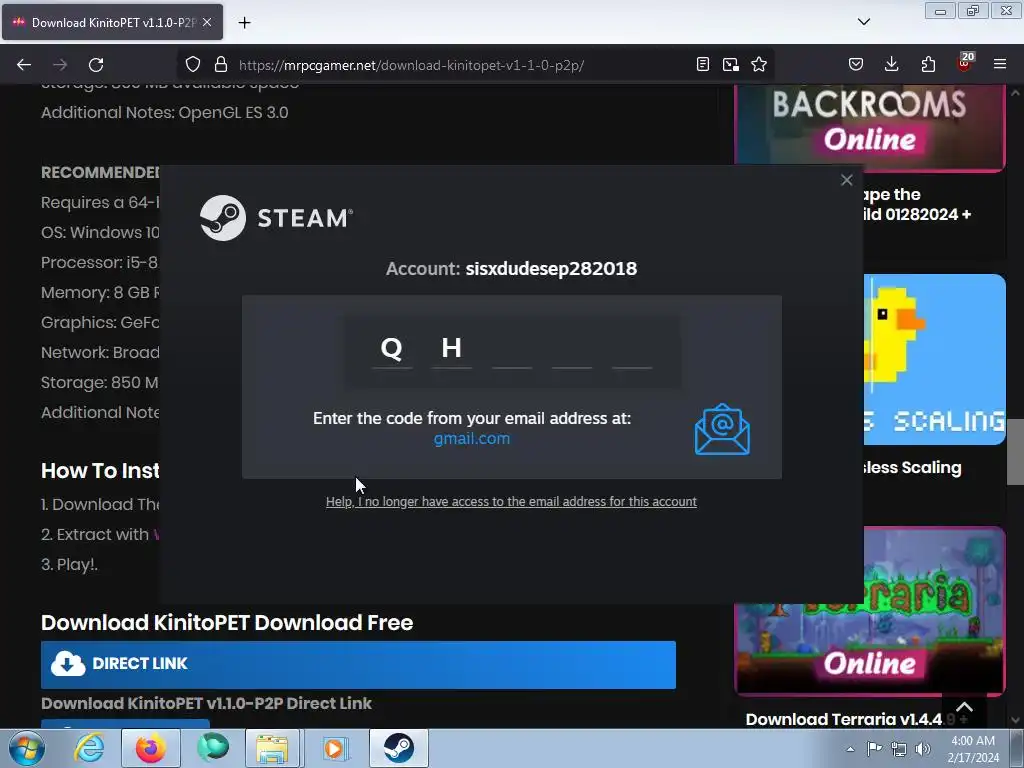Open the extensions puzzle icon
Image resolution: width=1024 pixels, height=768 pixels.
[x=928, y=64]
